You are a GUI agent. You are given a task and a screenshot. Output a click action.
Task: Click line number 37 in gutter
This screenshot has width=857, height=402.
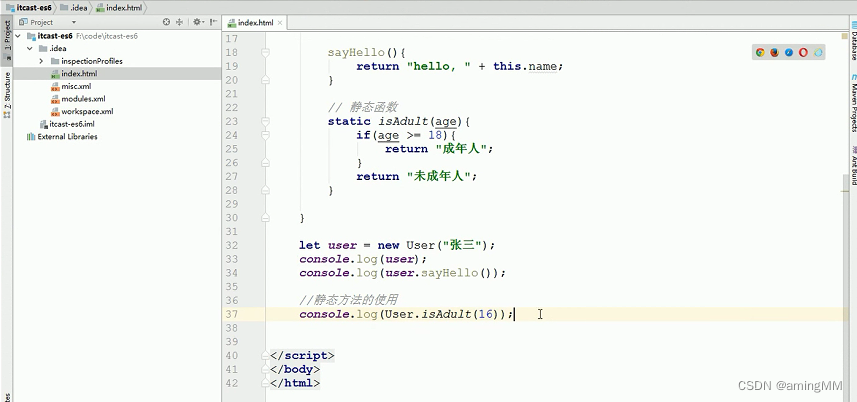coord(231,314)
